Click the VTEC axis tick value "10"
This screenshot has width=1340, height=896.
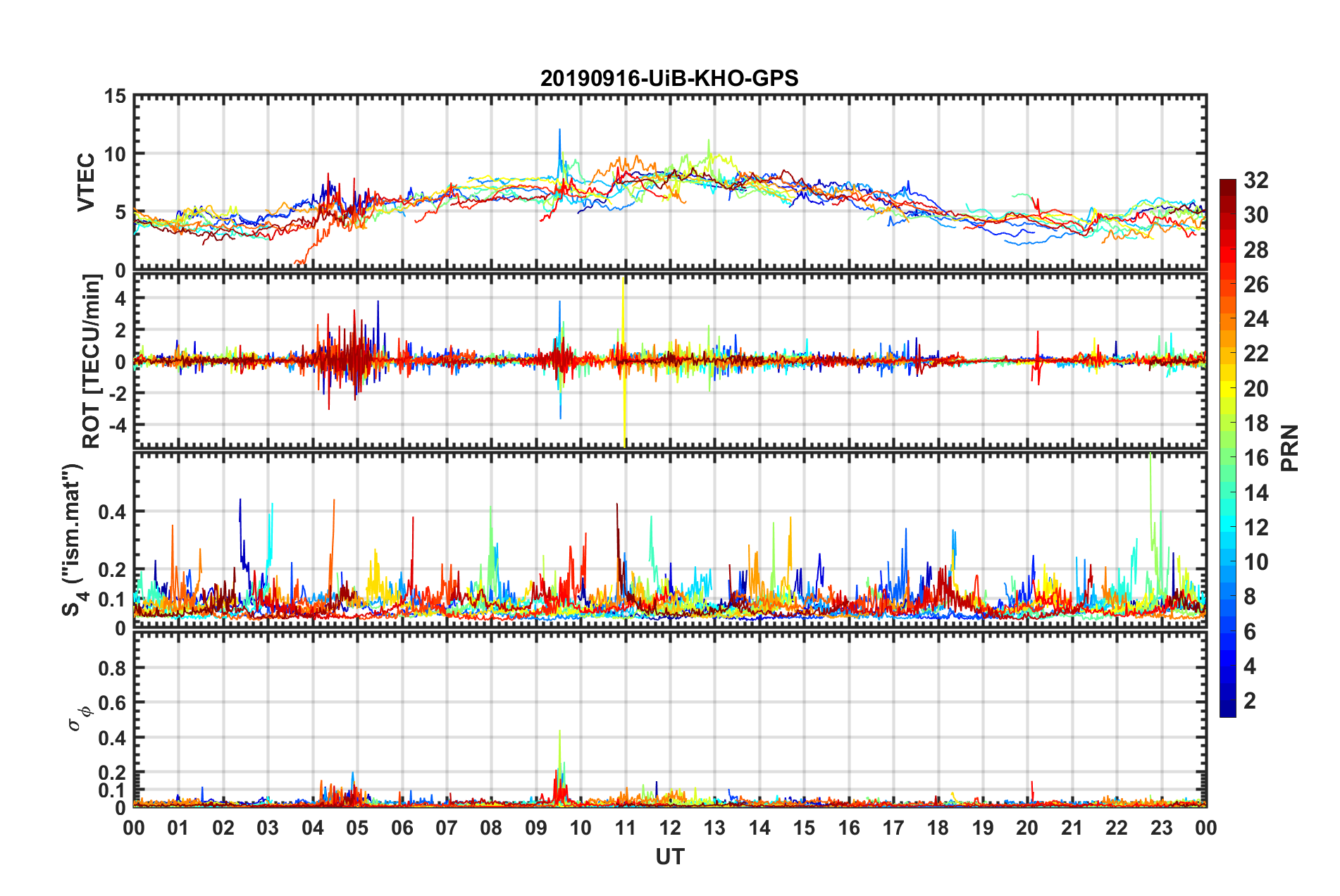coord(115,154)
